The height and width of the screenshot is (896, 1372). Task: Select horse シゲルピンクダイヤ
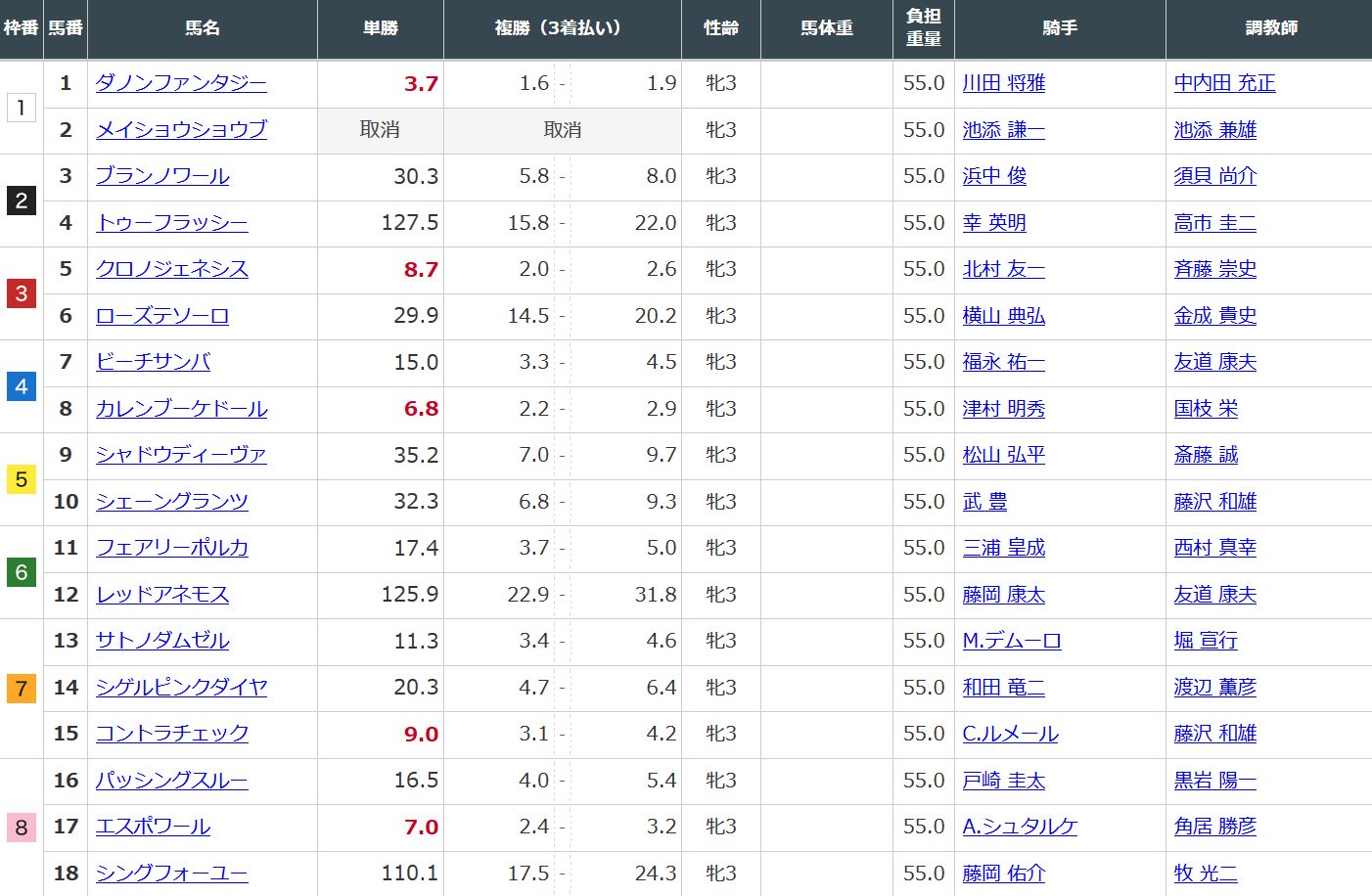pyautogui.click(x=181, y=688)
